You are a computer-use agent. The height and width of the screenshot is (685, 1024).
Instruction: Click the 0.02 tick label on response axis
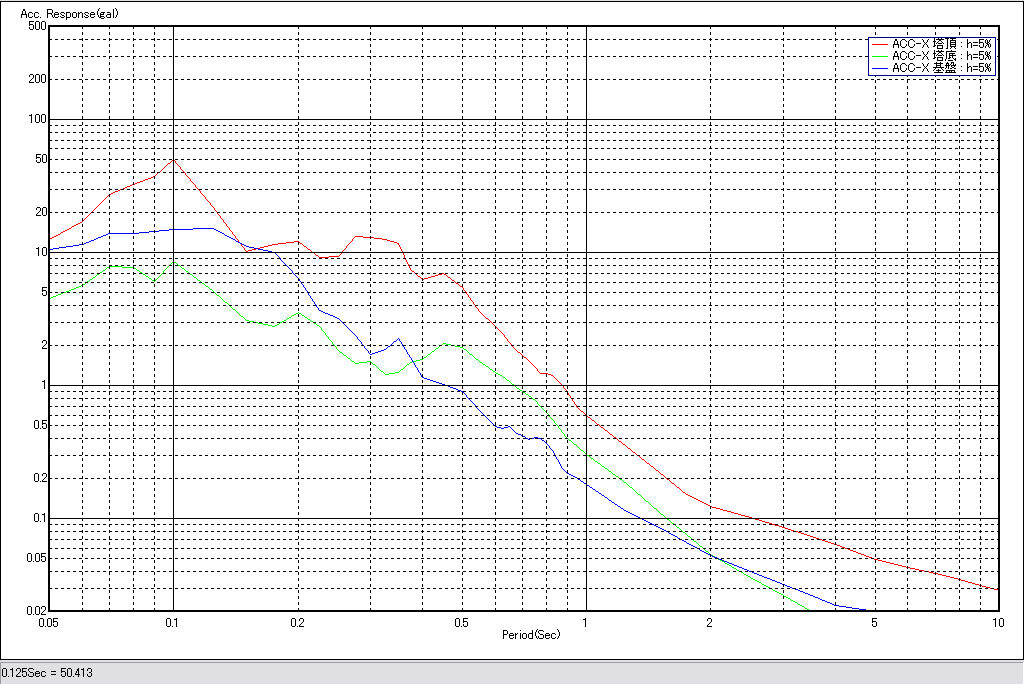35,610
